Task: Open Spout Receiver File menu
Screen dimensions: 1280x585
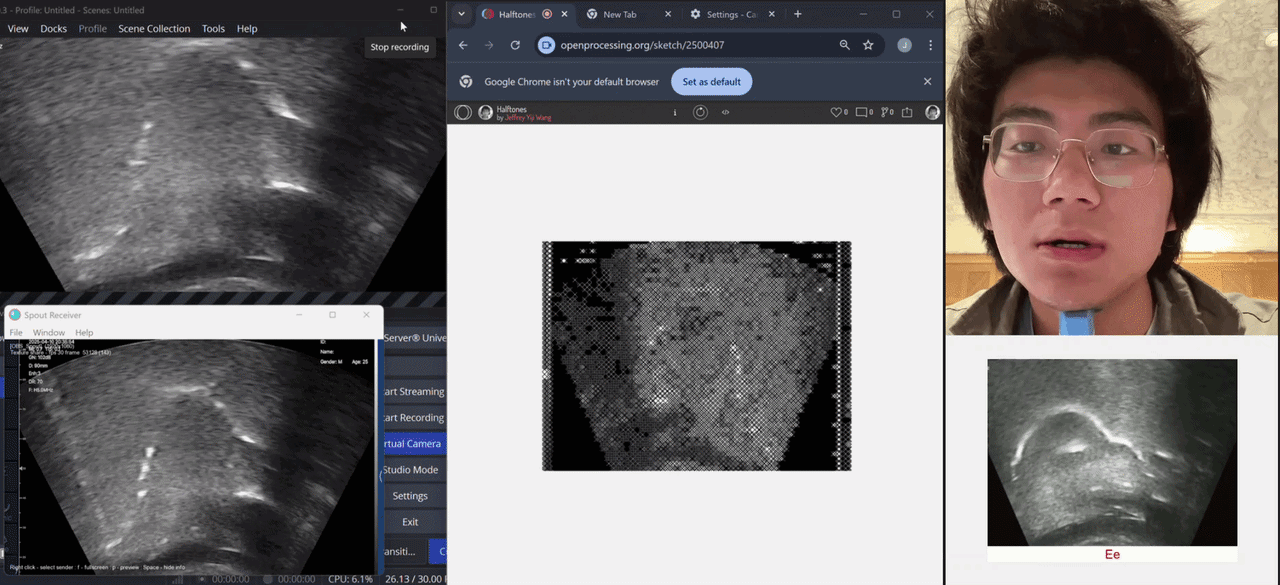Action: tap(16, 332)
